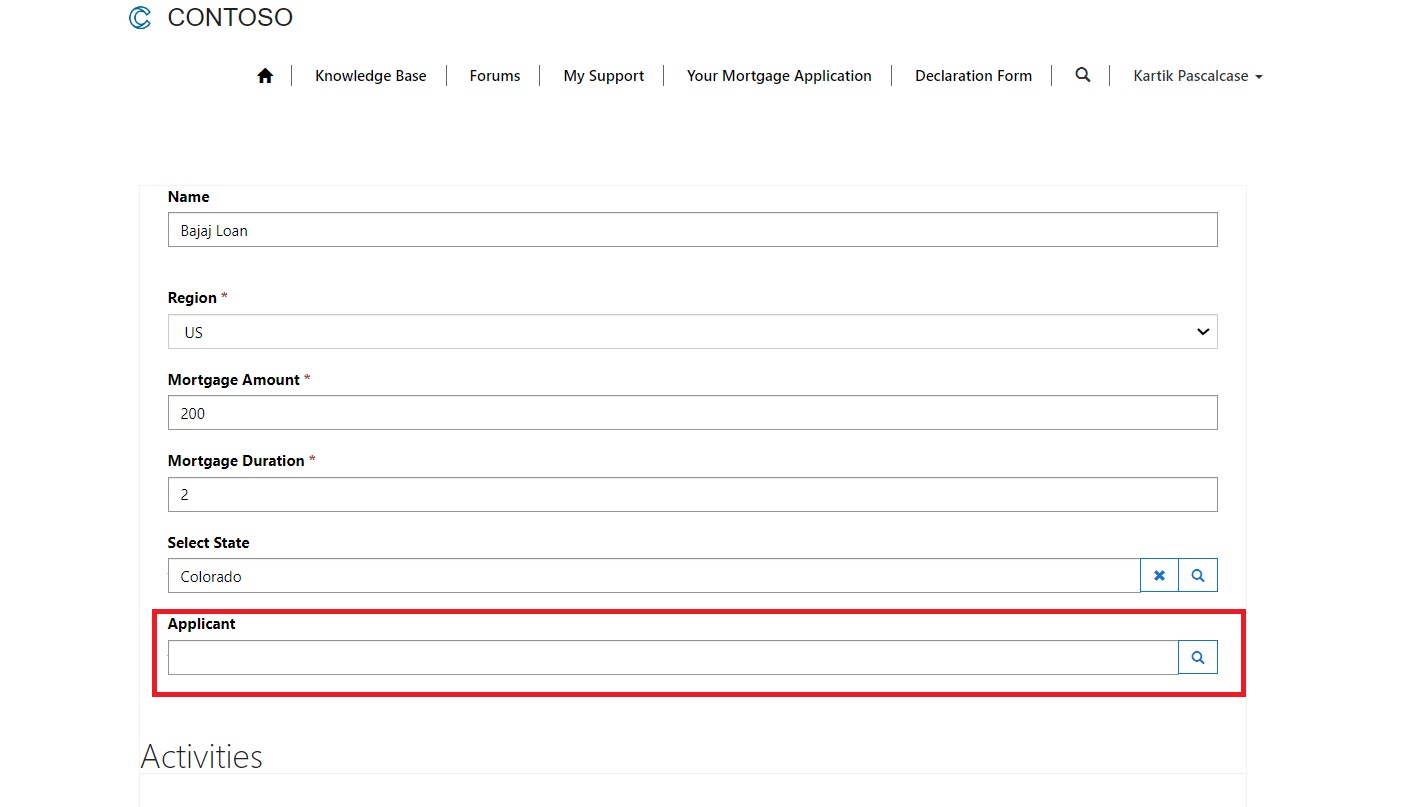Click the Contoso logo icon
Image resolution: width=1411 pixels, height=807 pixels.
[140, 18]
